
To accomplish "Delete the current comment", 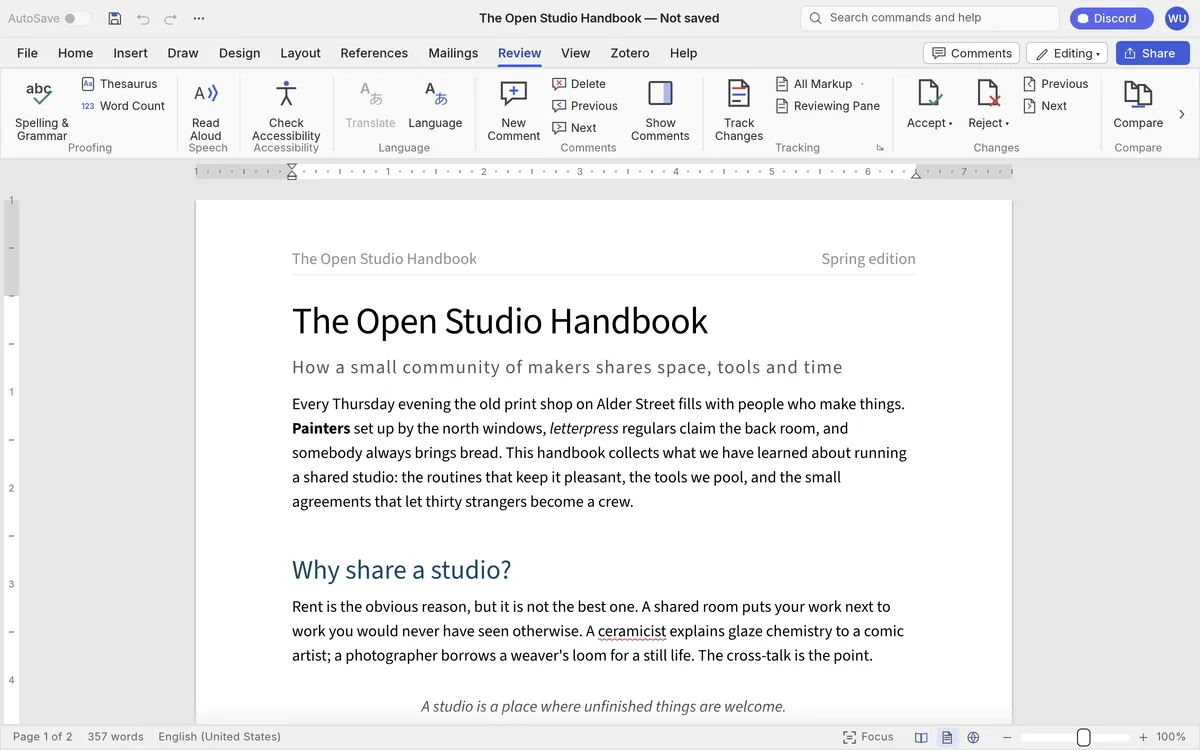I will coord(579,84).
